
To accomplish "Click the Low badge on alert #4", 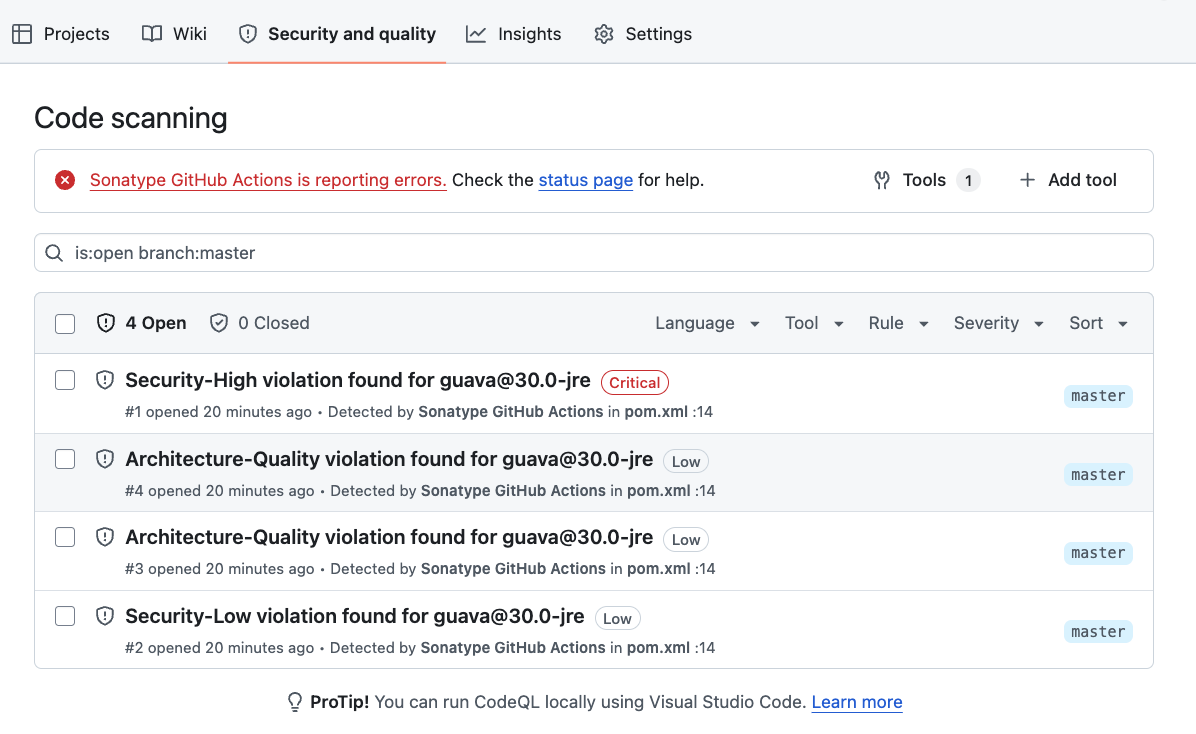I will click(686, 461).
